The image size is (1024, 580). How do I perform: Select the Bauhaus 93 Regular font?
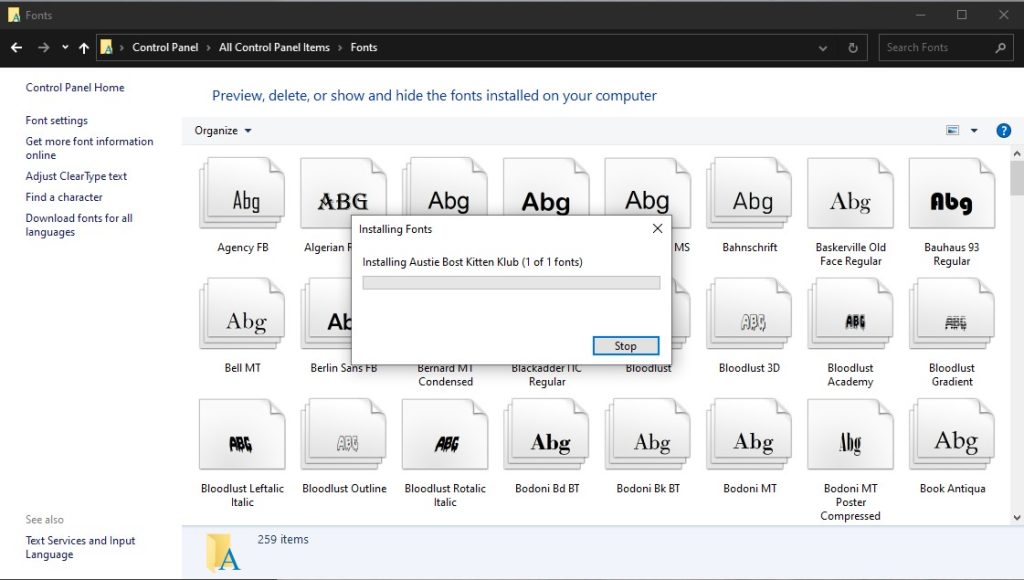[x=951, y=201]
